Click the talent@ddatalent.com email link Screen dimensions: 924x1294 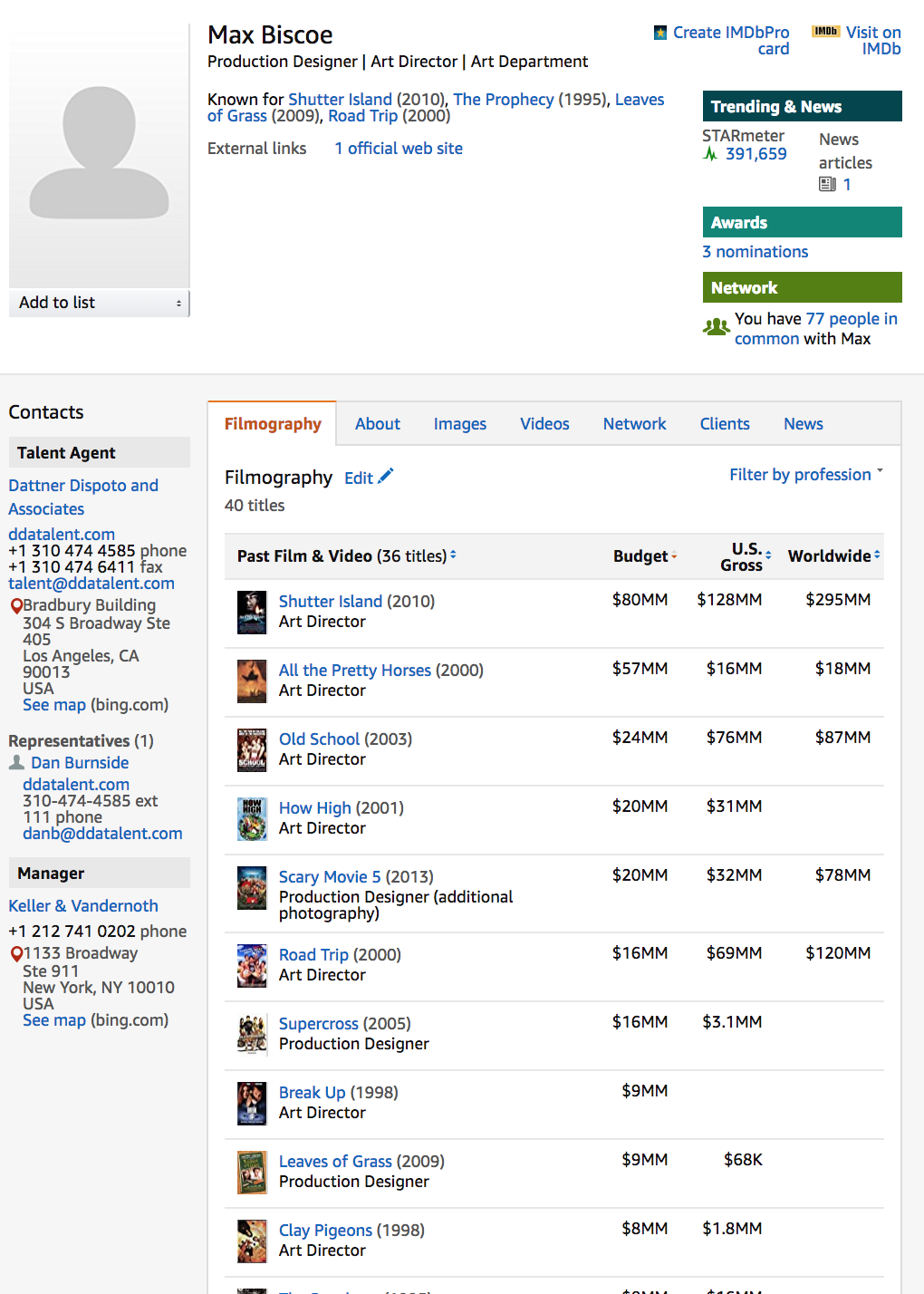91,584
